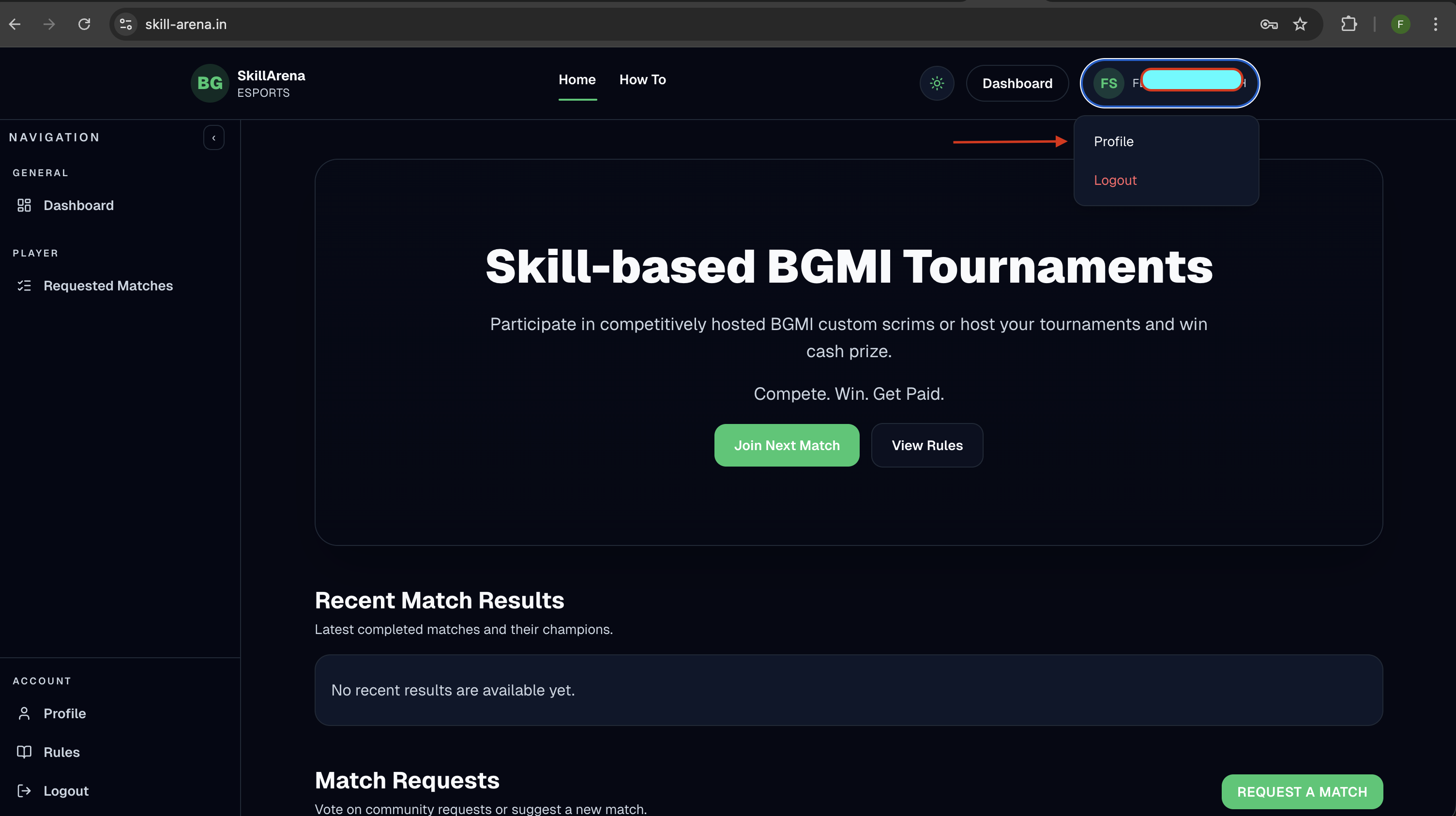This screenshot has height=816, width=1456.
Task: Click the Dashboard grid icon in sidebar
Action: pyautogui.click(x=24, y=205)
